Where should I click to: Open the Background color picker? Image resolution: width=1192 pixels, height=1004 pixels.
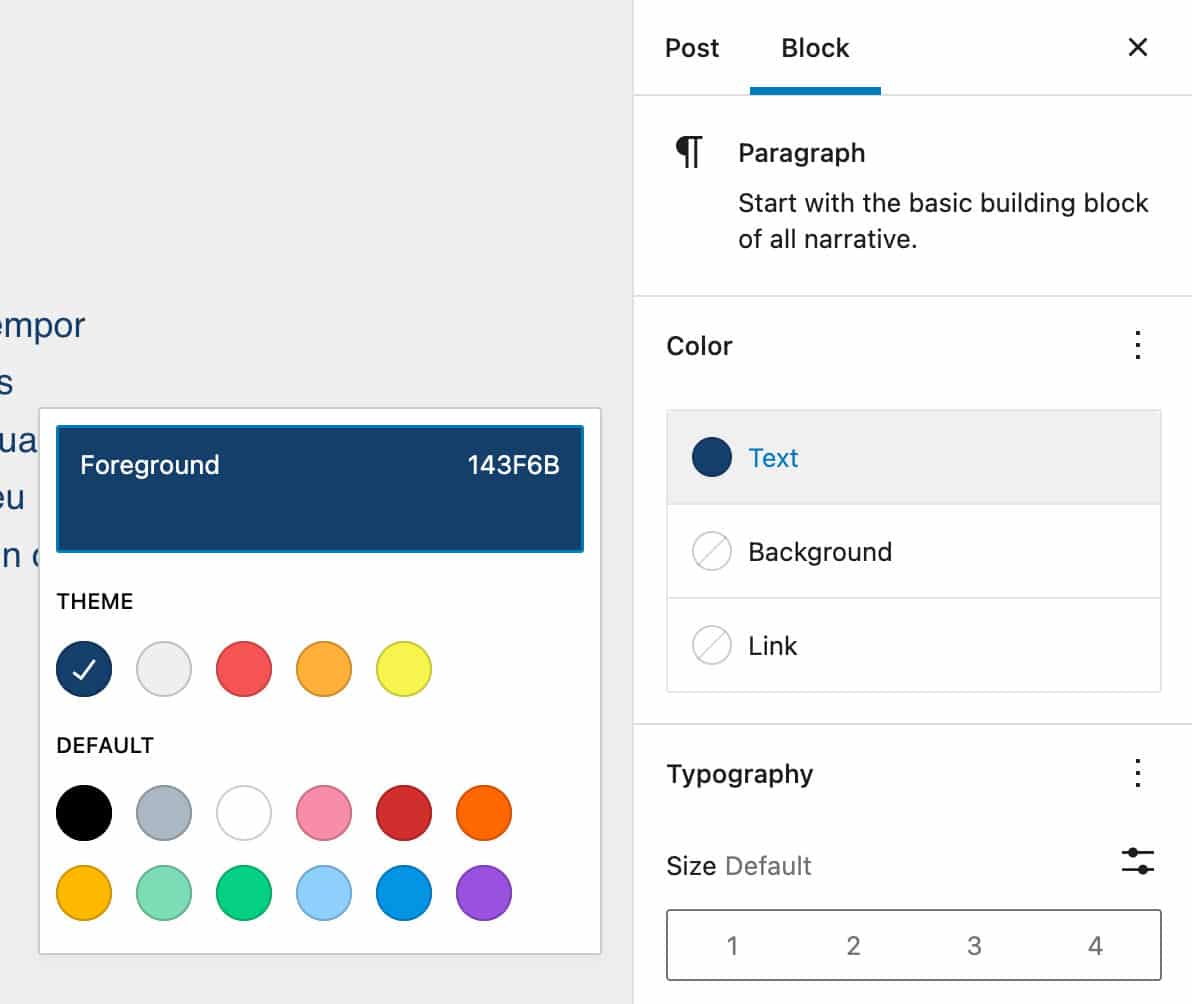click(x=820, y=551)
